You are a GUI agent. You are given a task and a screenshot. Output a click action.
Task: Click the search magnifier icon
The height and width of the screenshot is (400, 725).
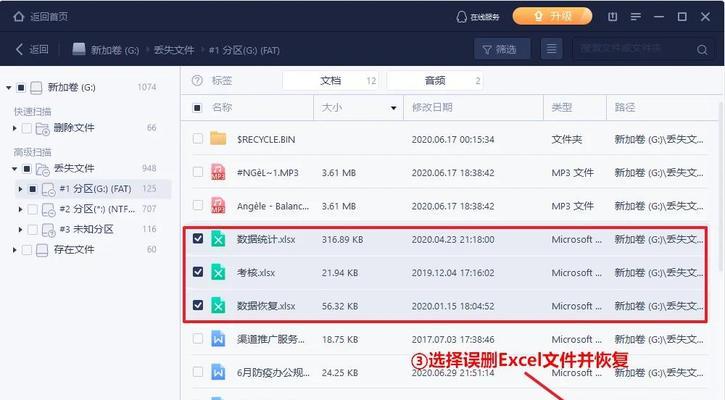pos(702,49)
